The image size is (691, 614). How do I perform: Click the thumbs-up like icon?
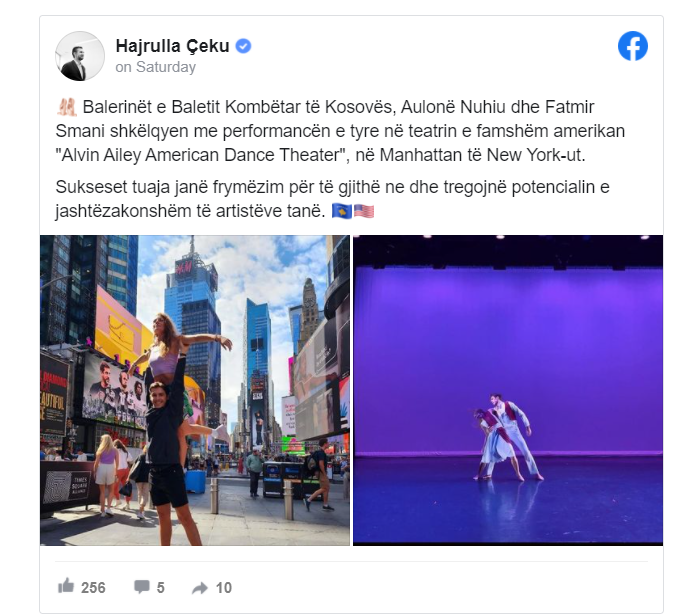[x=66, y=586]
